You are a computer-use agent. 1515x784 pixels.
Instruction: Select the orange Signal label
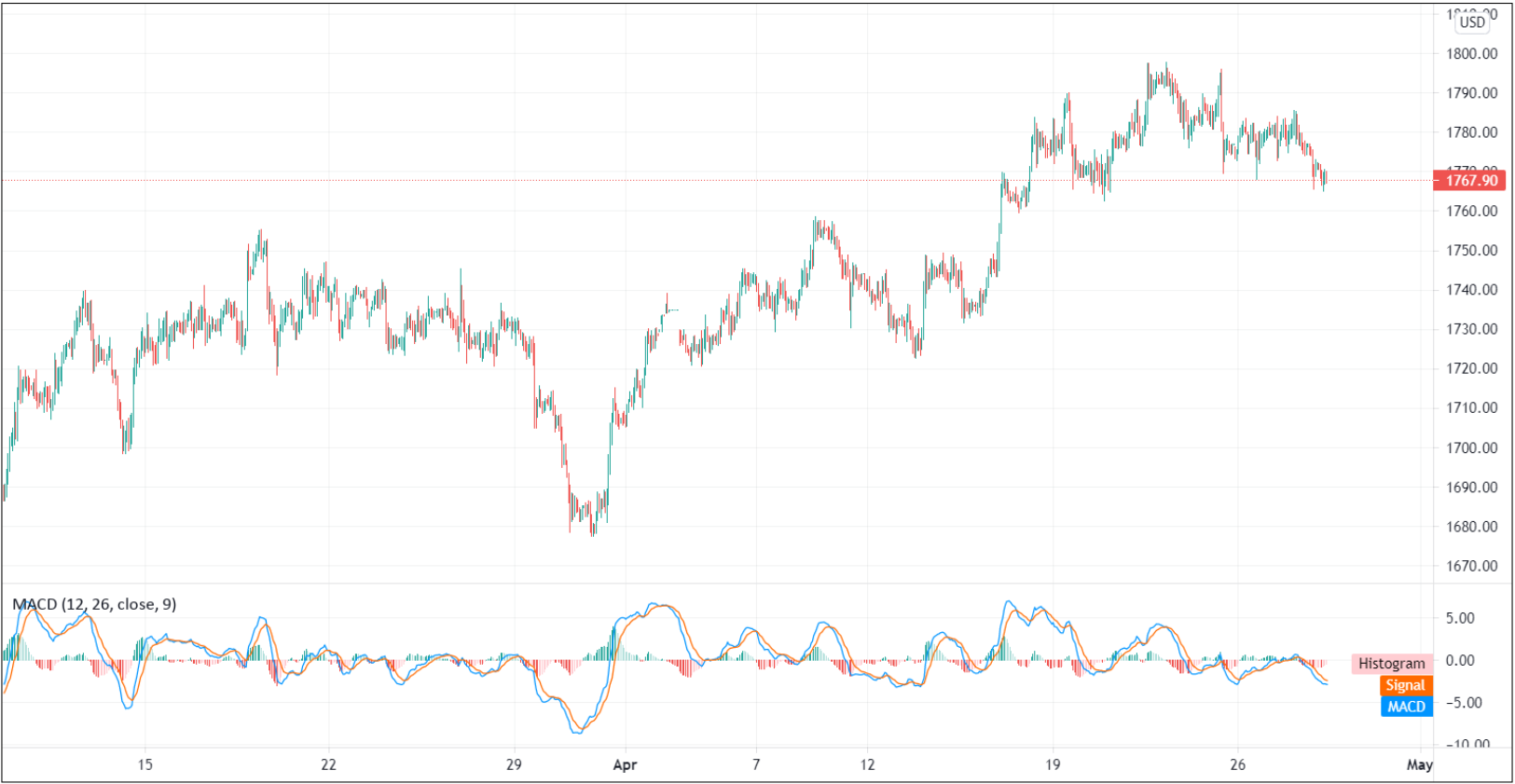tap(1405, 685)
